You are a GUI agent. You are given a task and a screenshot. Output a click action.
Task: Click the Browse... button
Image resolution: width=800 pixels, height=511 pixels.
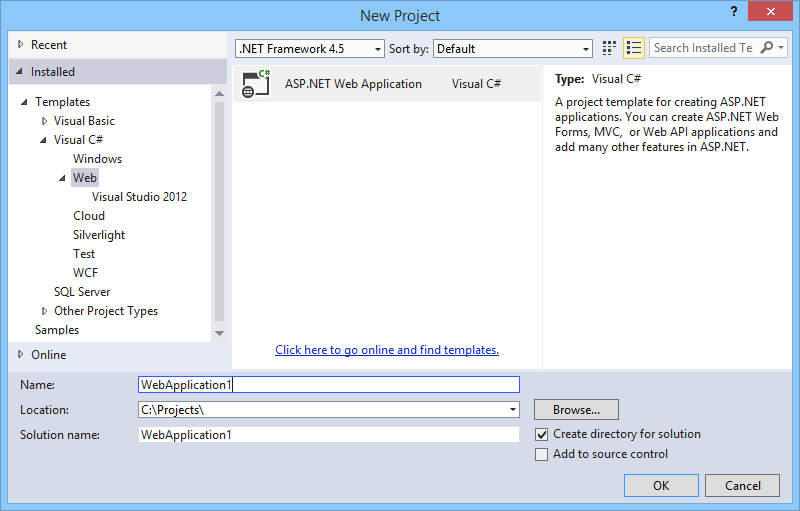pyautogui.click(x=576, y=410)
